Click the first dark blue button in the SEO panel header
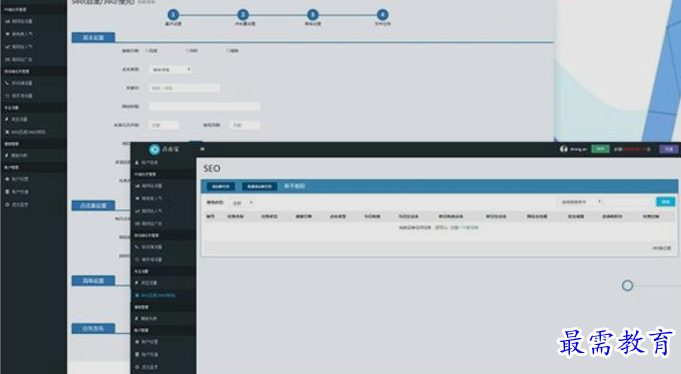This screenshot has height=374, width=681. (221, 186)
